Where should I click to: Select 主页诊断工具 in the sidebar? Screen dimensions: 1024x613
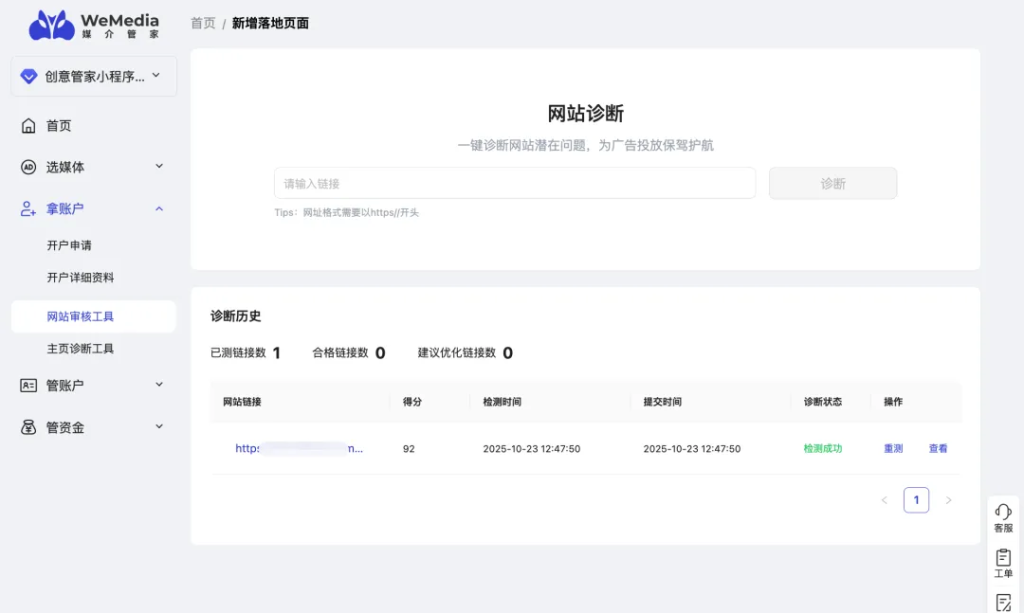click(80, 349)
